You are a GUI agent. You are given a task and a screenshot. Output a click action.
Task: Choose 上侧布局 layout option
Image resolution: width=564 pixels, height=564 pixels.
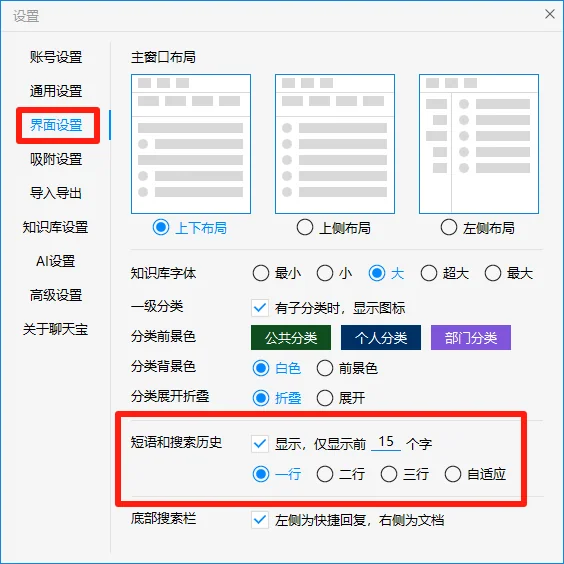(x=305, y=227)
